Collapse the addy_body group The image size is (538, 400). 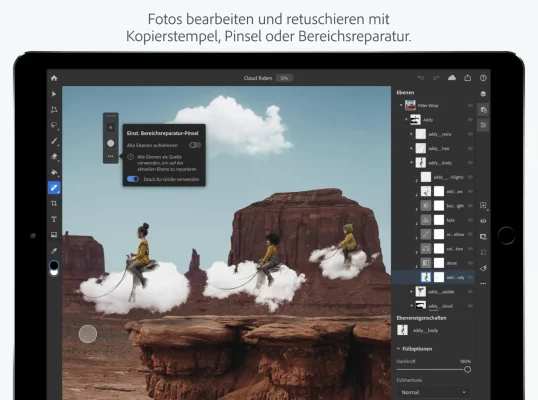(411, 163)
